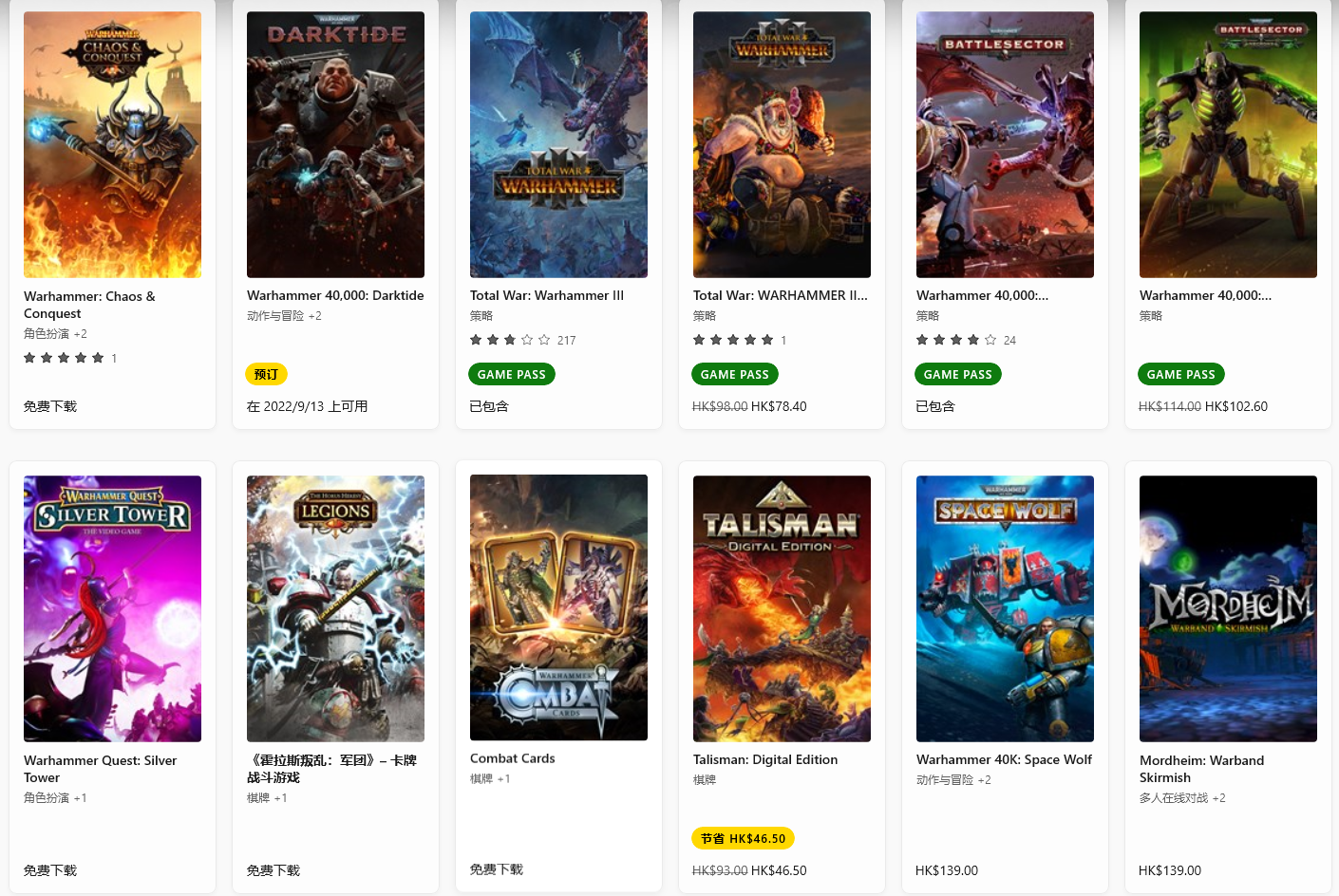Click the Mordheim game cover art

[1228, 608]
